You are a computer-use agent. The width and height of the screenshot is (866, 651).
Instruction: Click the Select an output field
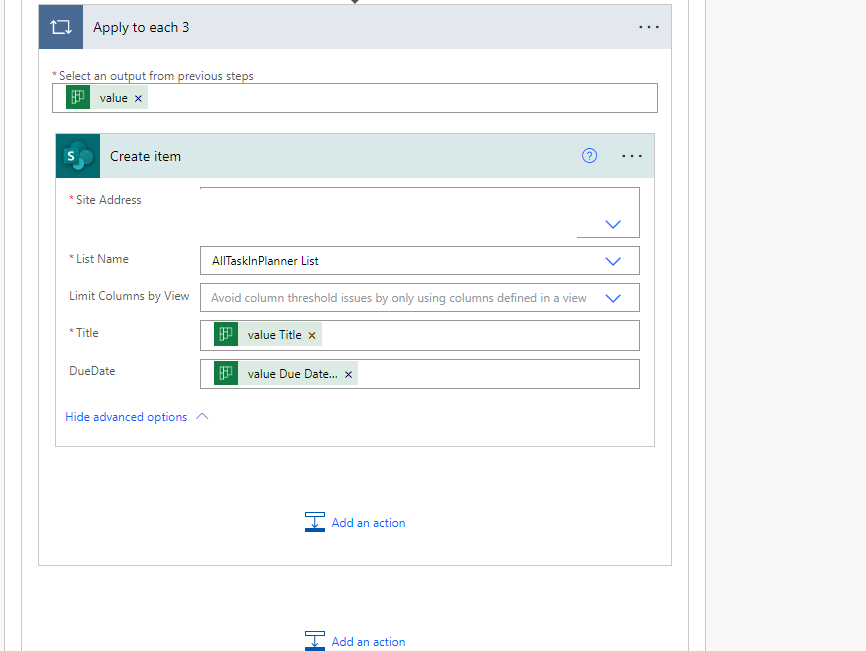point(400,97)
